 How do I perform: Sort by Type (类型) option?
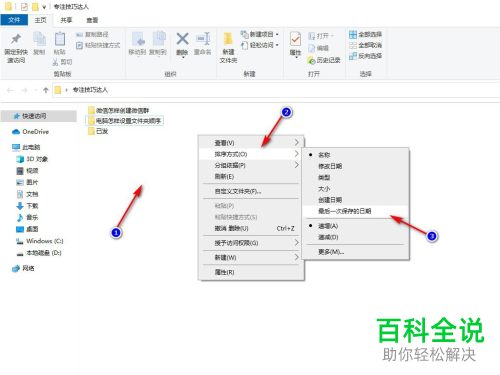click(x=355, y=177)
